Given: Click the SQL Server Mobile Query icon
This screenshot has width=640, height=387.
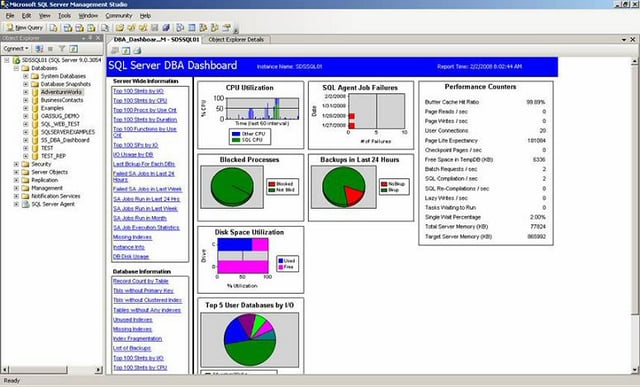Looking at the screenshot, I should click(105, 28).
